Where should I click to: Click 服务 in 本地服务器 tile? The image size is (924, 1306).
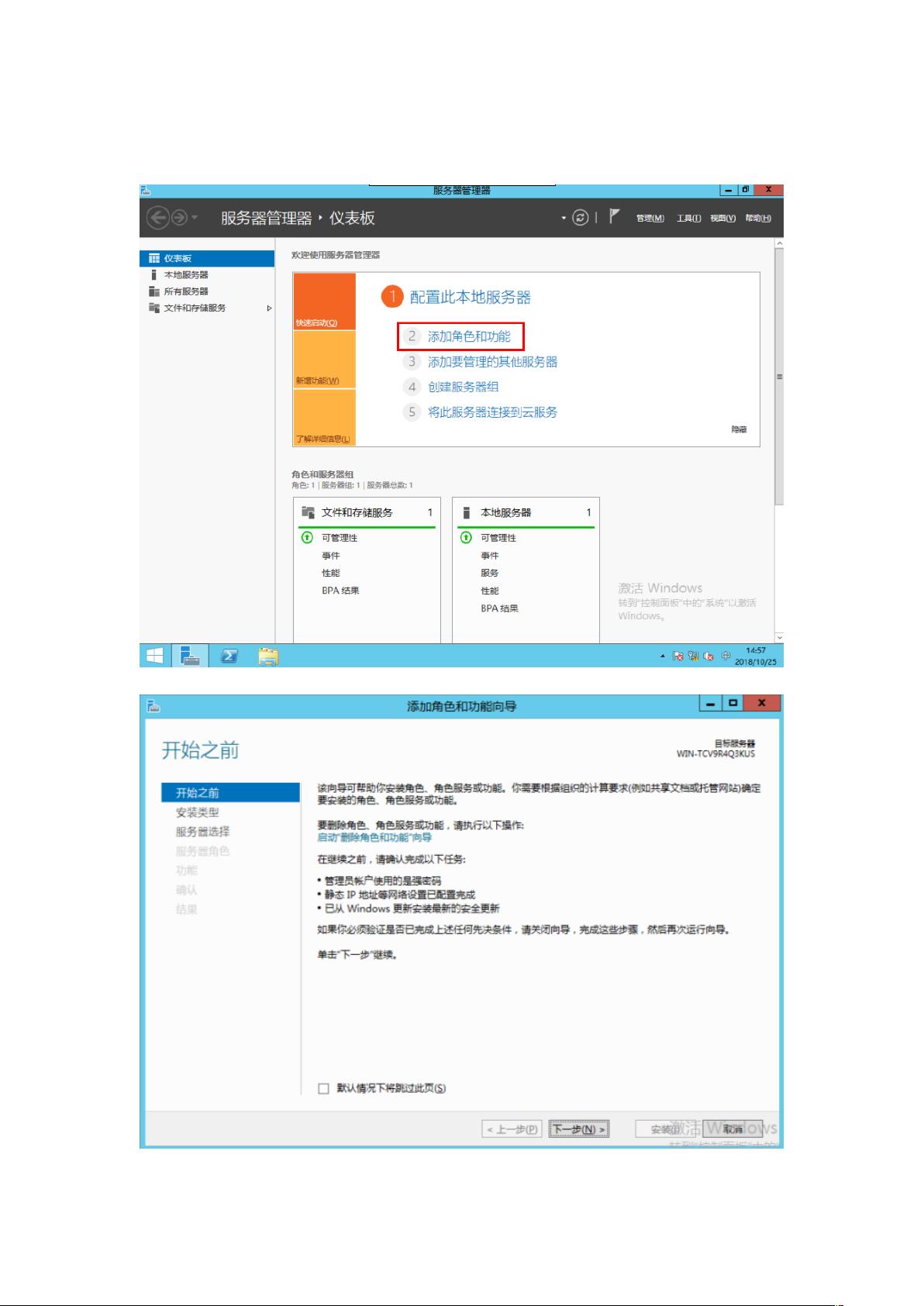(489, 573)
